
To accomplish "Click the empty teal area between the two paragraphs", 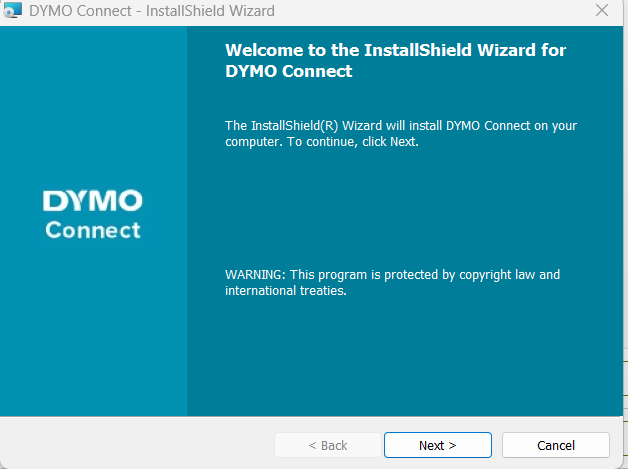I will tap(401, 208).
